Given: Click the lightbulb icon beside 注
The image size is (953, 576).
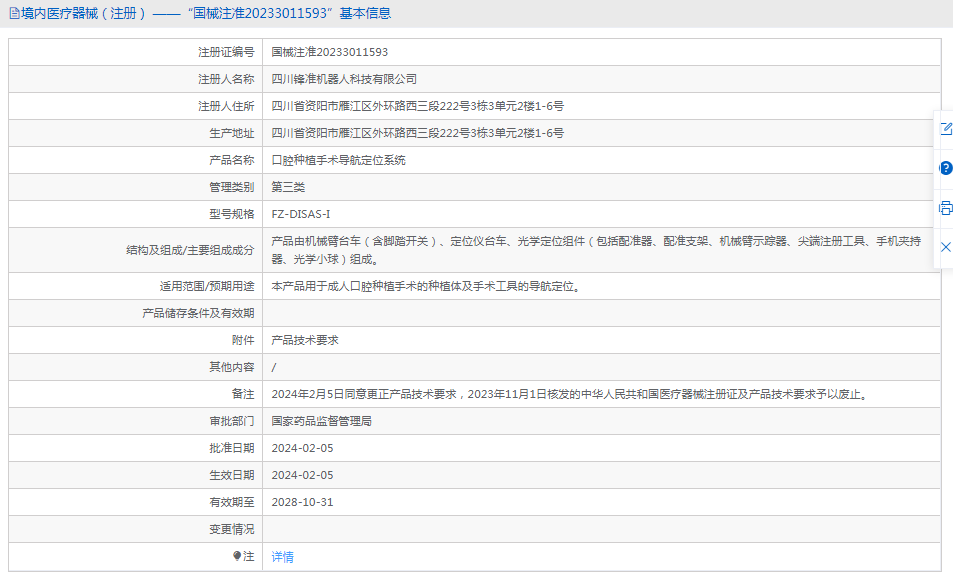Looking at the screenshot, I should pos(237,556).
